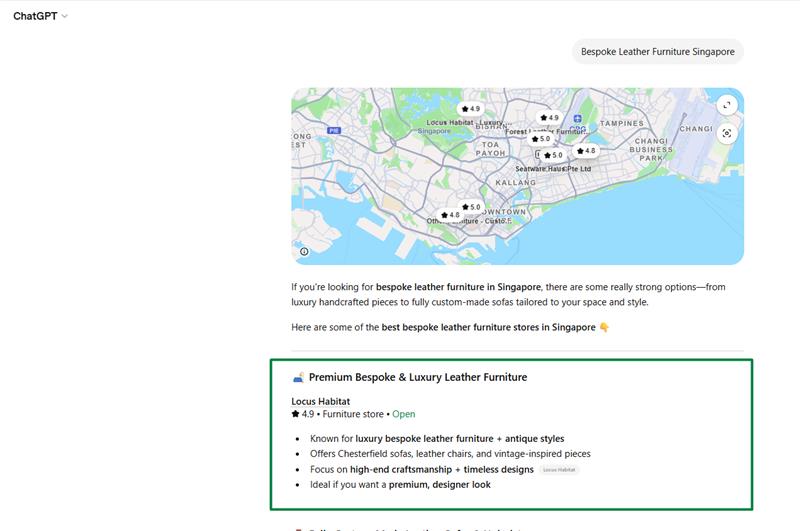Click the Locus Habitat store name
The height and width of the screenshot is (531, 800).
pos(320,401)
